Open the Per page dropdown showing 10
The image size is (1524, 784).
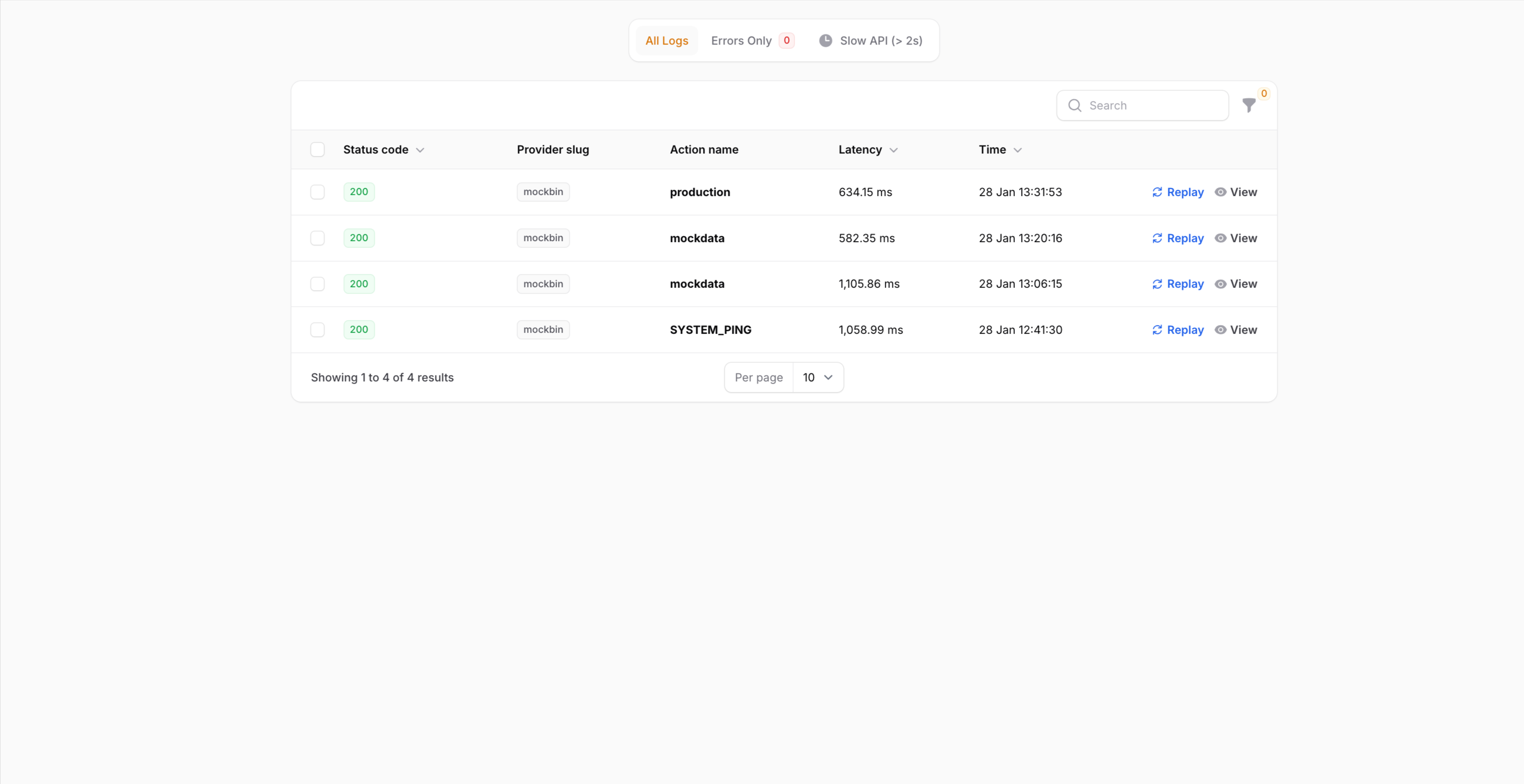pyautogui.click(x=817, y=377)
